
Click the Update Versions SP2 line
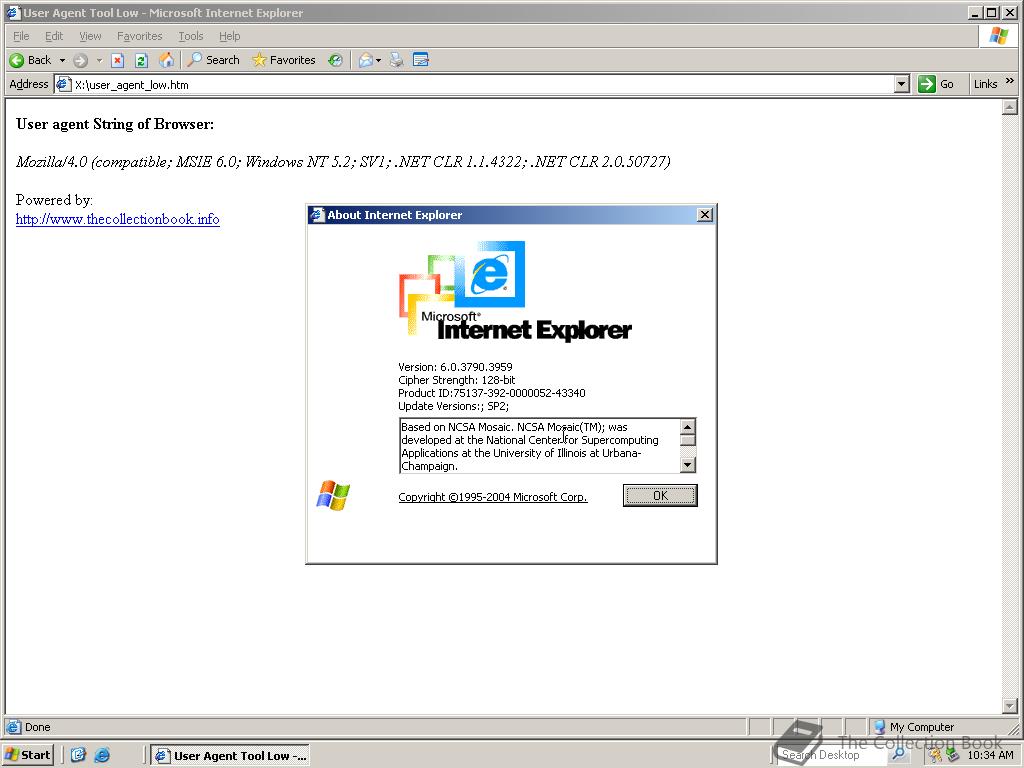[453, 406]
